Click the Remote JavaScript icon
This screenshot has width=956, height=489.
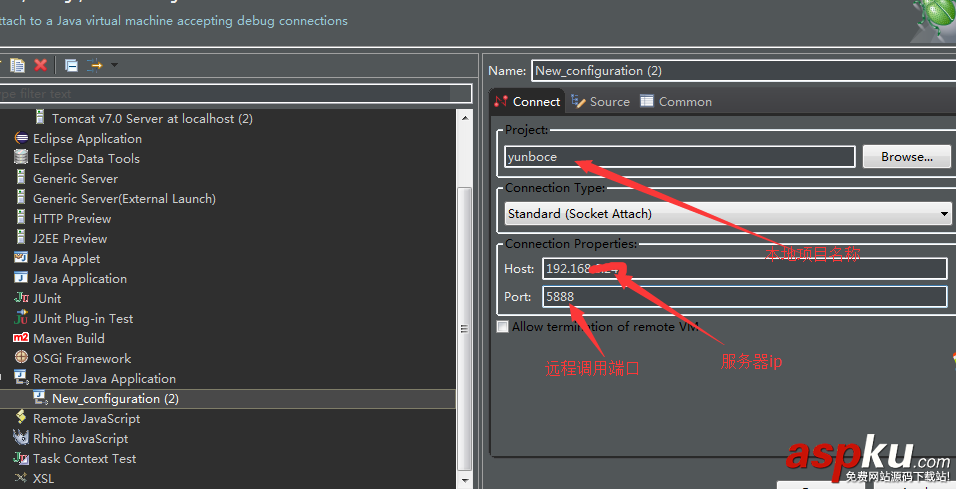21,418
